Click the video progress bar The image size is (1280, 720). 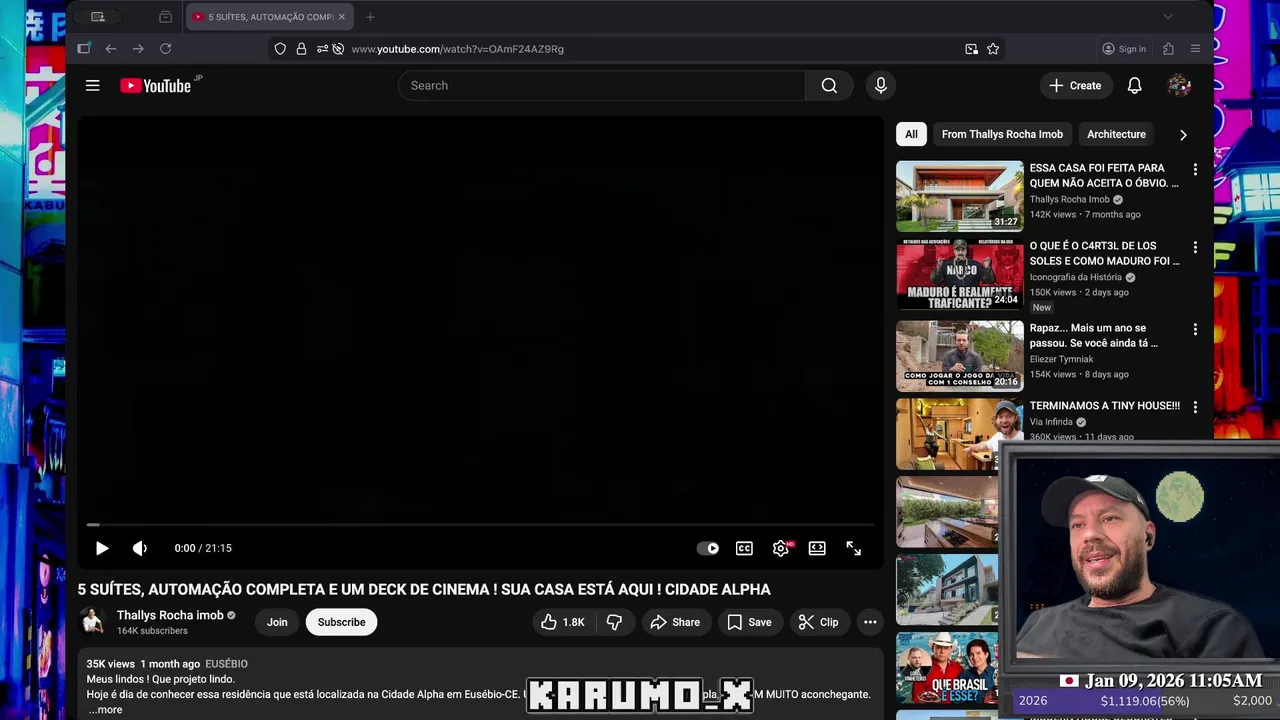click(481, 524)
